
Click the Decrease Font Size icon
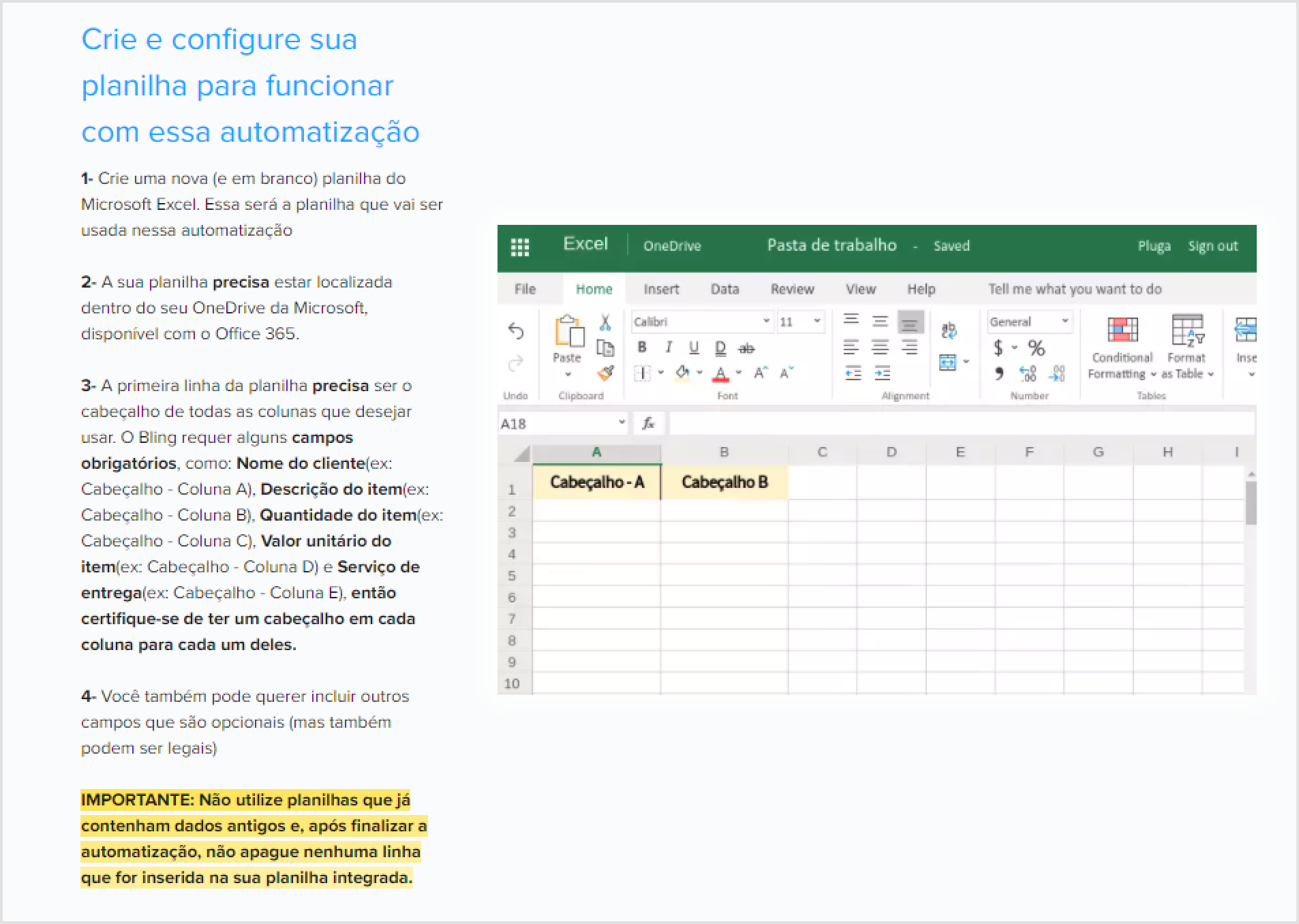click(x=786, y=373)
